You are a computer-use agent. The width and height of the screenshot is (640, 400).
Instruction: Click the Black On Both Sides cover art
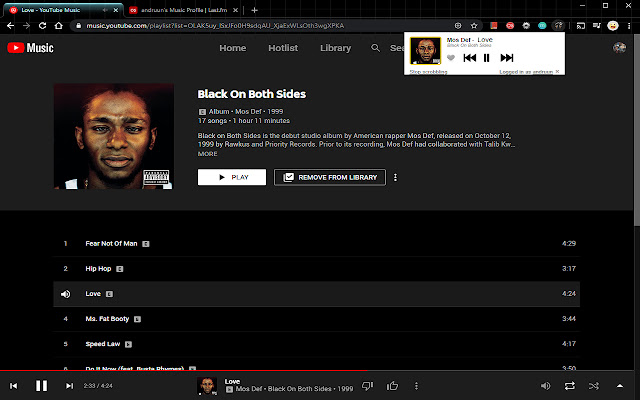pos(114,136)
